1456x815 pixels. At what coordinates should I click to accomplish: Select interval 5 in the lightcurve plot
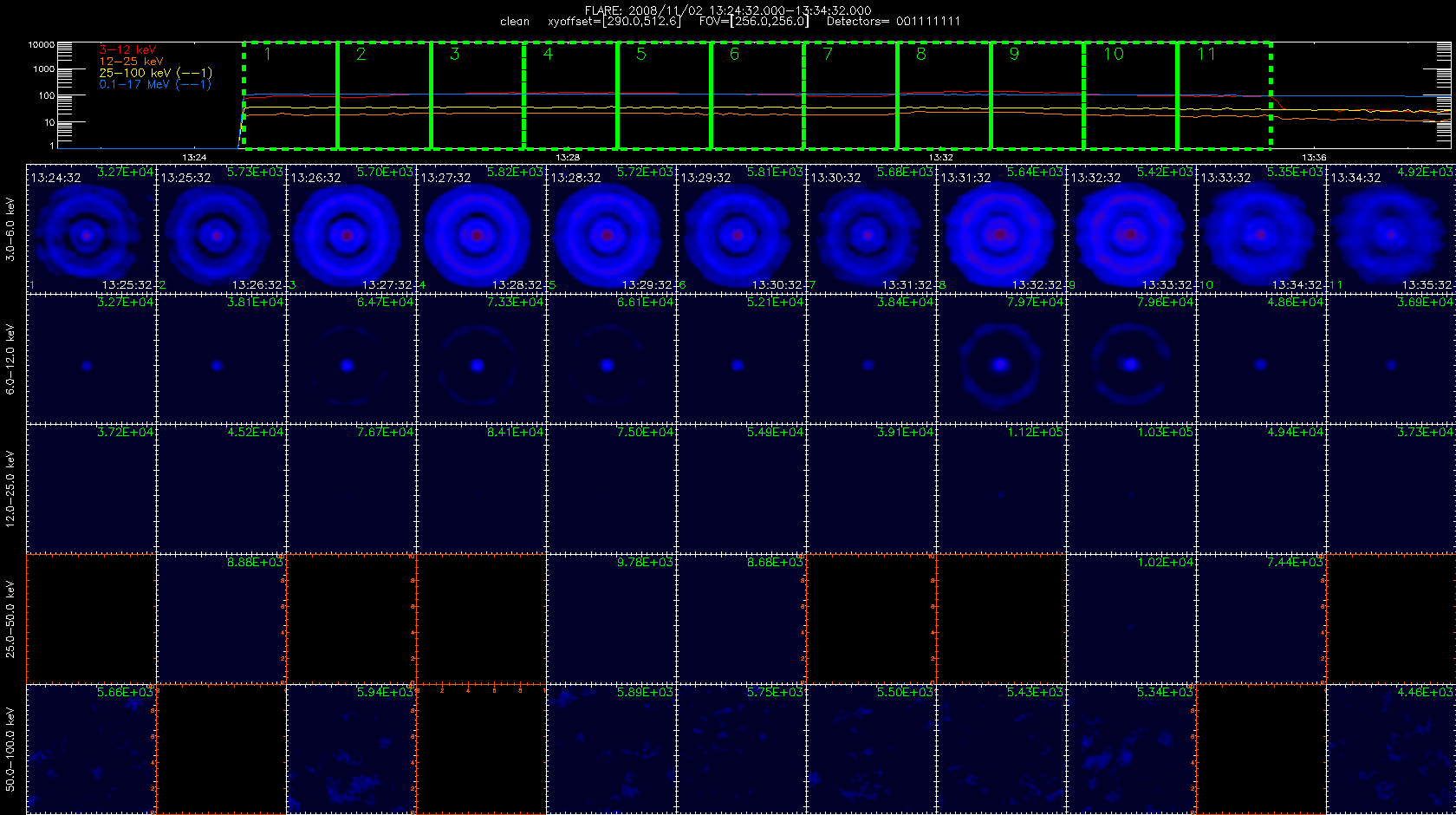(664, 95)
